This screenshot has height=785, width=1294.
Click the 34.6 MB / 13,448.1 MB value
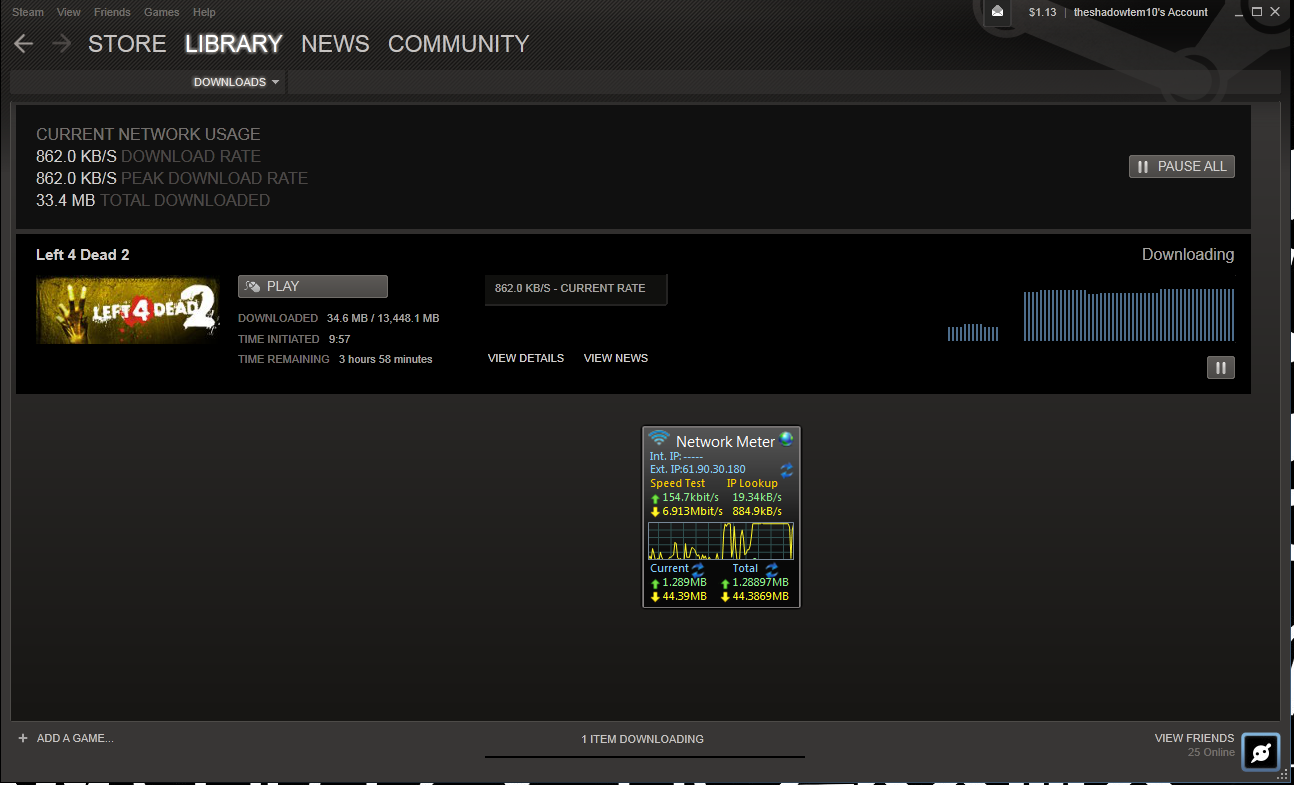point(383,318)
